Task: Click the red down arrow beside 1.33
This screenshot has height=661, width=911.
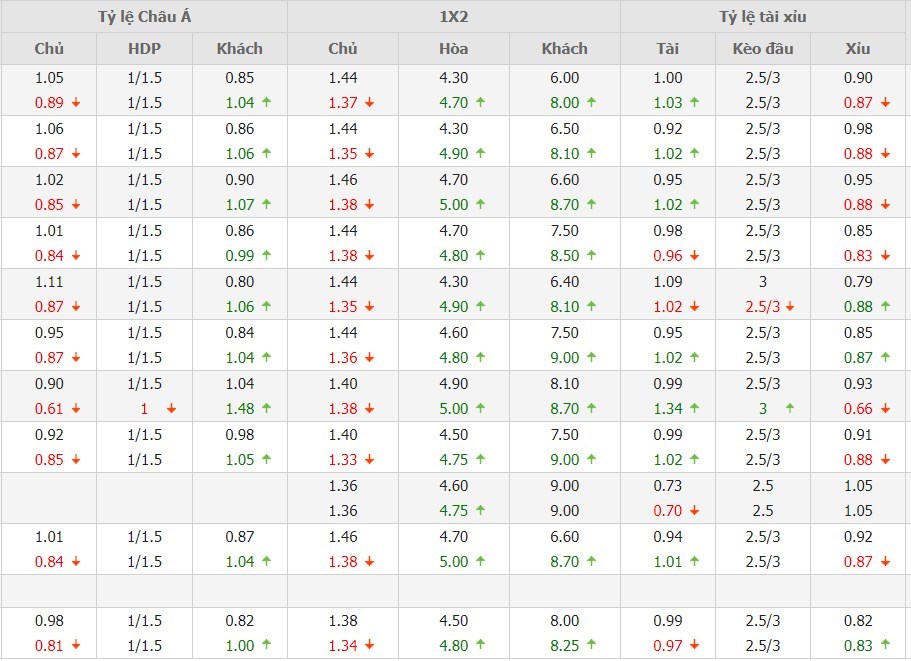Action: click(370, 460)
